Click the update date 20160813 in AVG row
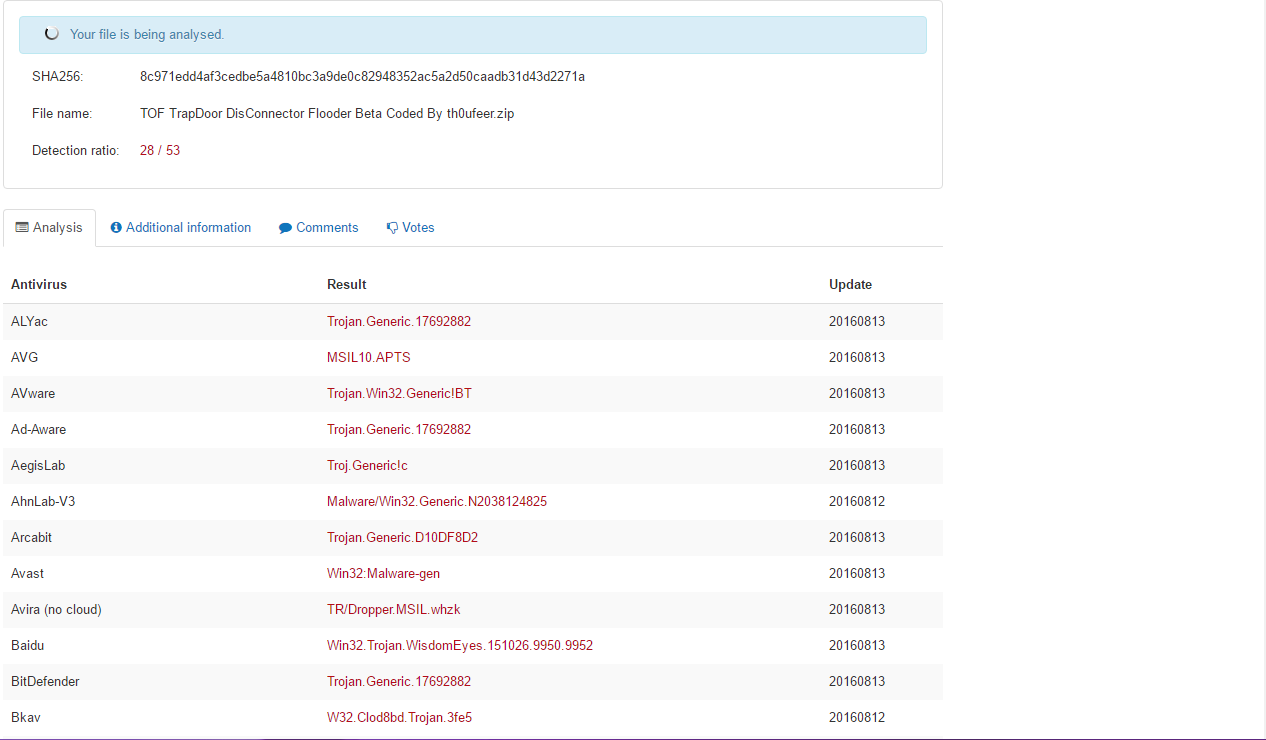1266x740 pixels. (857, 358)
